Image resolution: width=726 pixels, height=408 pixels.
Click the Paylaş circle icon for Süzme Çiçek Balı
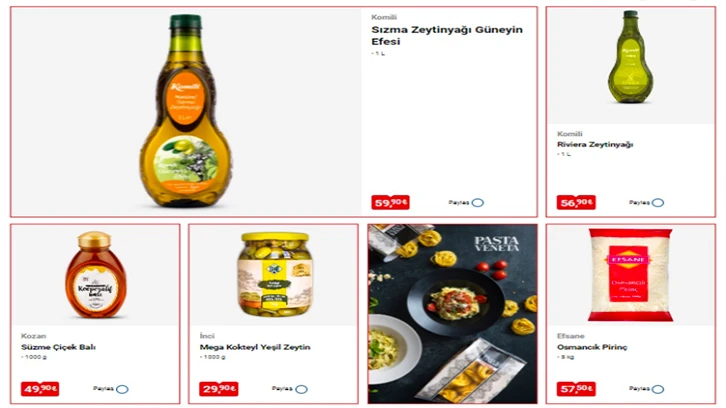122,389
